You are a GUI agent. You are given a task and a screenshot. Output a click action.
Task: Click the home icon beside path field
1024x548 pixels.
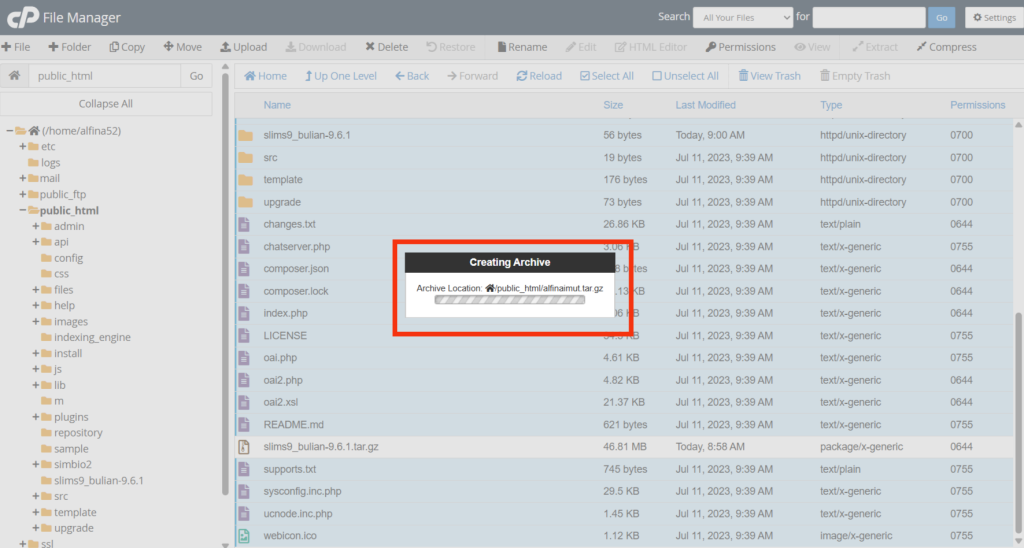[x=14, y=76]
